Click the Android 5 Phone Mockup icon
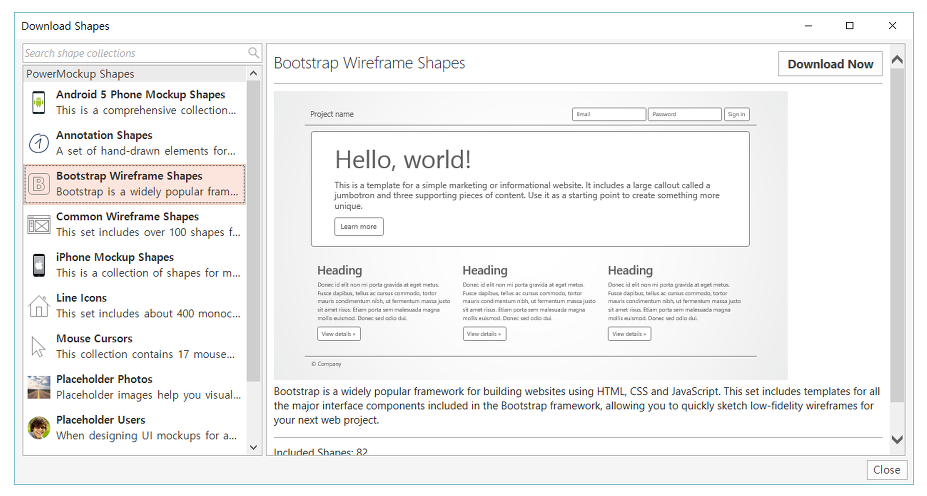This screenshot has height=496, width=927. coord(38,102)
